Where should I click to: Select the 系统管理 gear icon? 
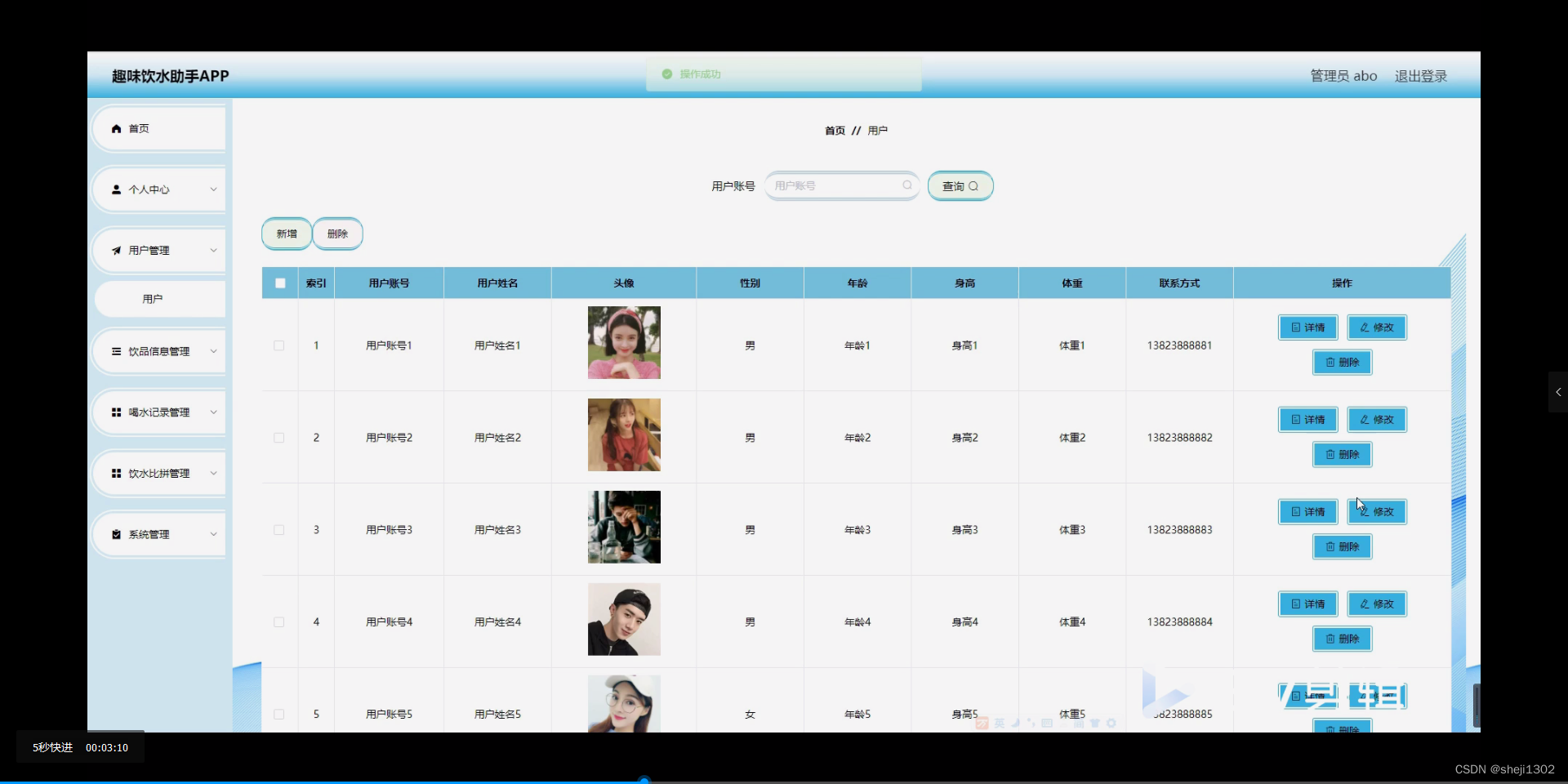pos(118,534)
